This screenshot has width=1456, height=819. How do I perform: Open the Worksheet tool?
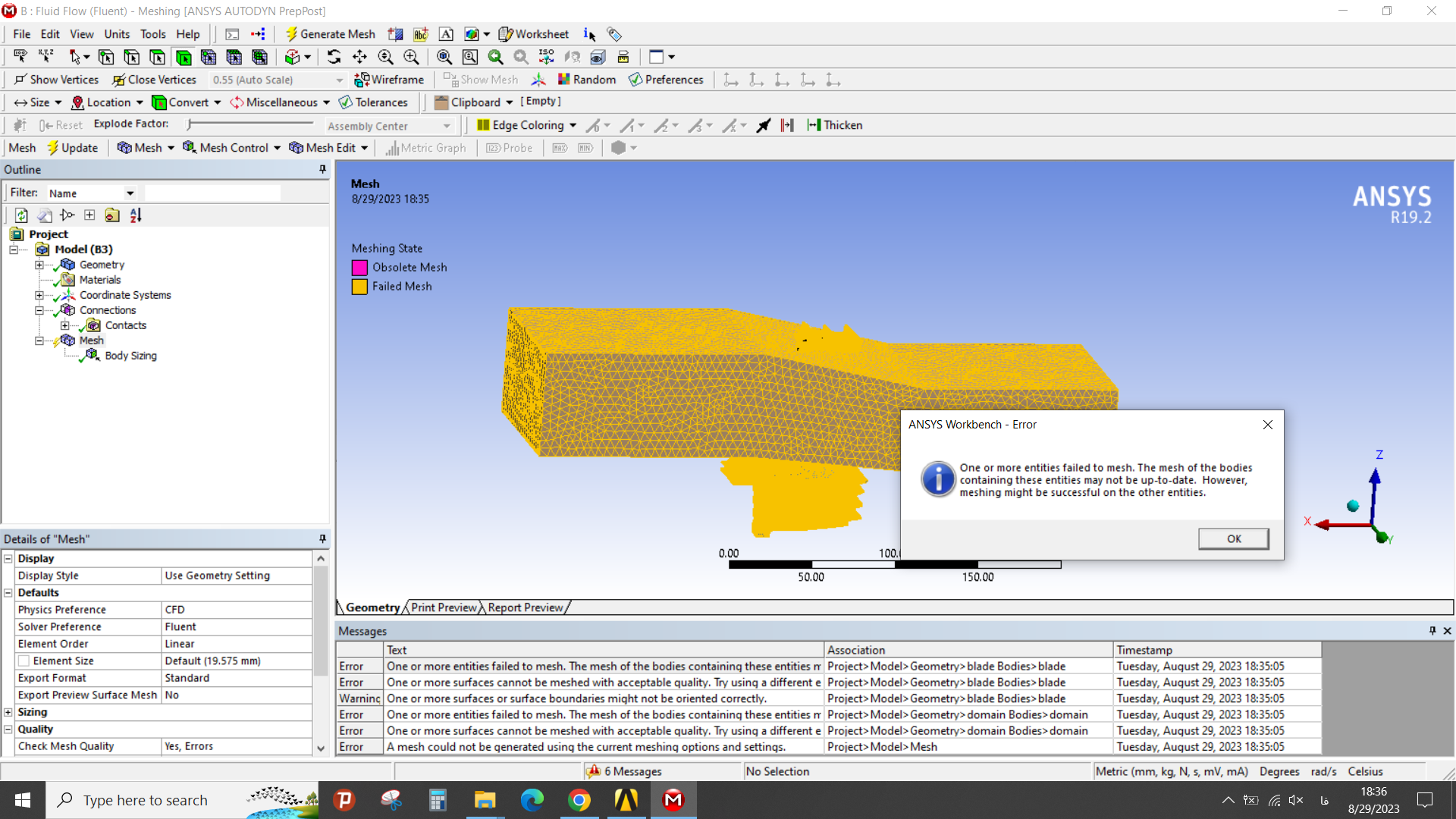[534, 34]
